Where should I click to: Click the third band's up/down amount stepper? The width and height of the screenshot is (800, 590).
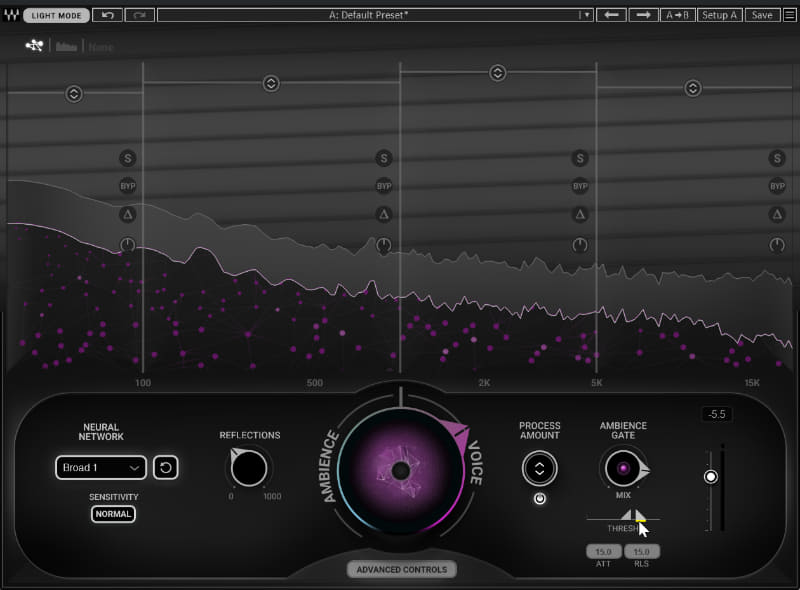(497, 73)
